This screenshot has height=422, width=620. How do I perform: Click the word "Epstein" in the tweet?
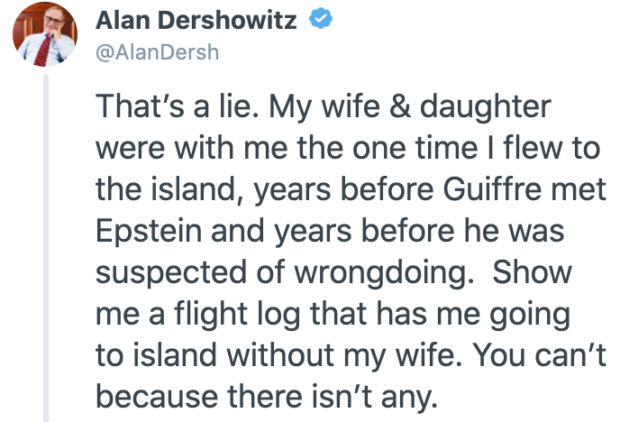[x=149, y=232]
